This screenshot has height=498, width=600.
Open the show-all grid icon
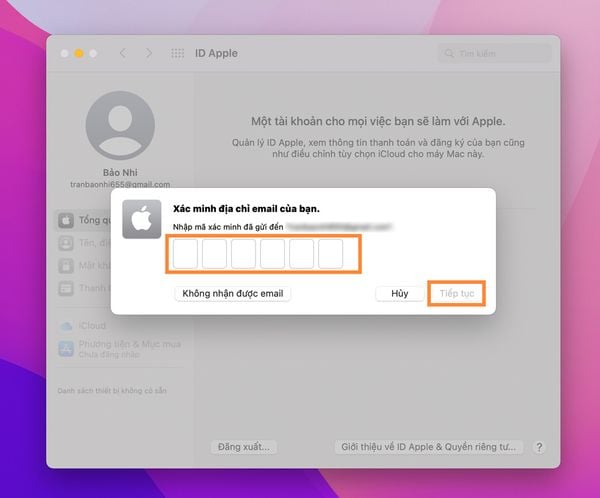[x=177, y=53]
